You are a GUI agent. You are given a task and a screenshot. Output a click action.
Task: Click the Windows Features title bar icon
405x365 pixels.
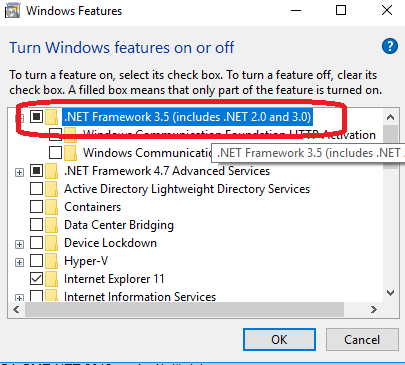pyautogui.click(x=13, y=11)
